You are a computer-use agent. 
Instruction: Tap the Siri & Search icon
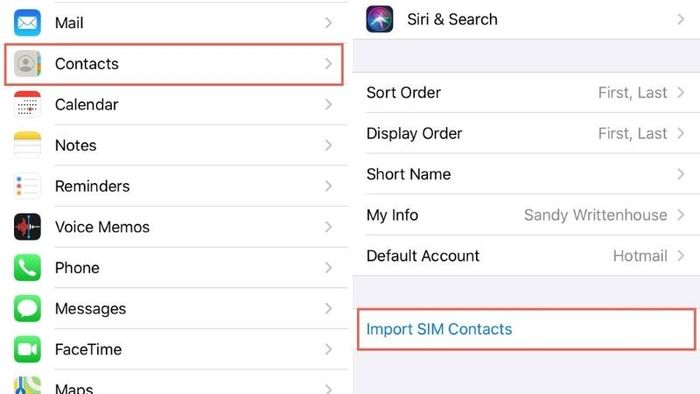[x=379, y=19]
